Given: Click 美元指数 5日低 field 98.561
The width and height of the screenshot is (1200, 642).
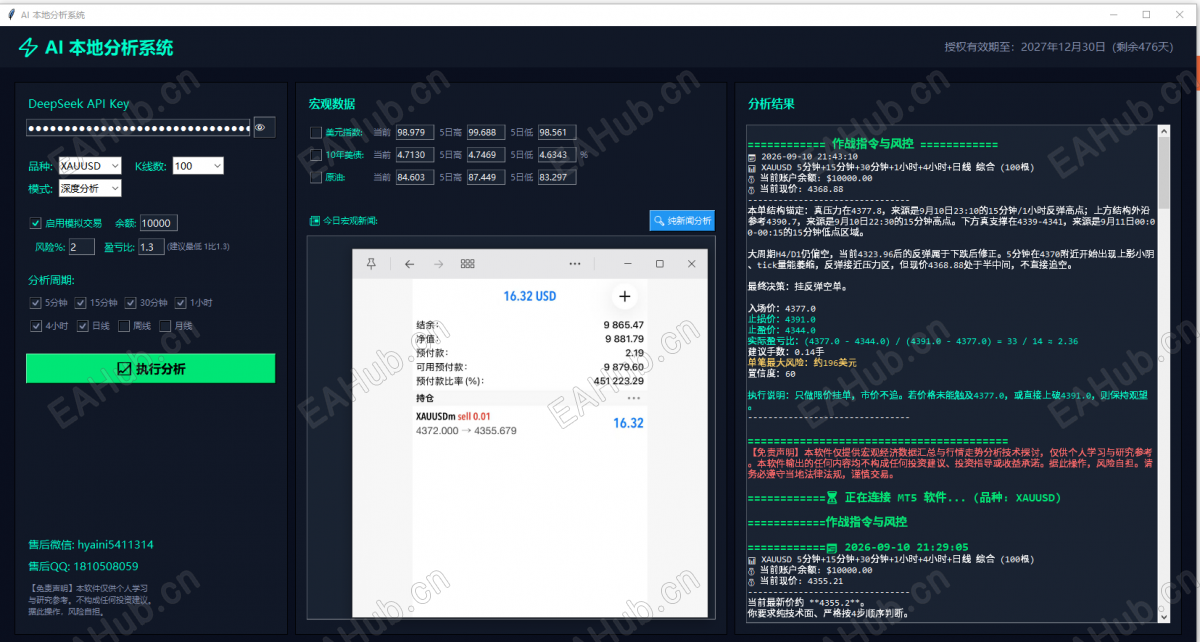Looking at the screenshot, I should click(x=557, y=132).
